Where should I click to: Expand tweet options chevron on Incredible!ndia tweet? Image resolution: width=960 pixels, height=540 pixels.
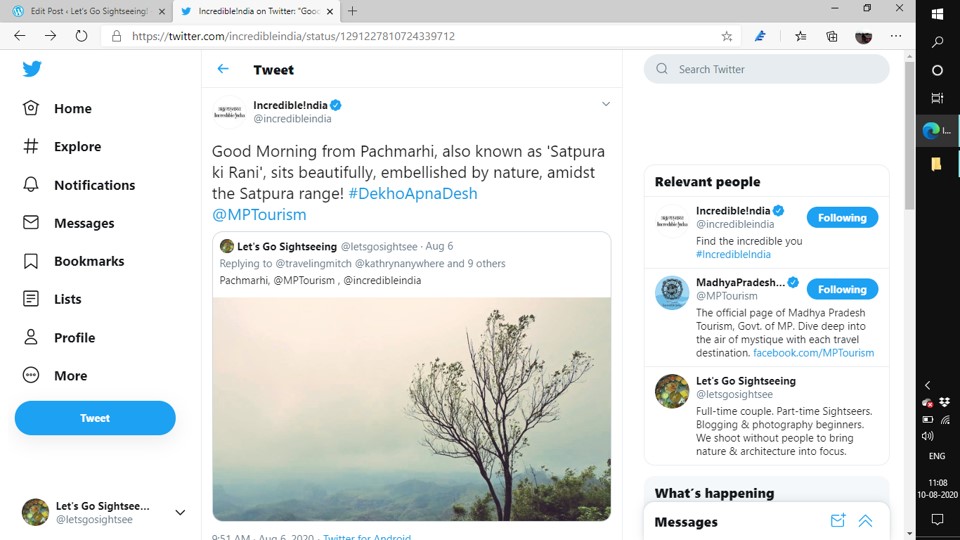click(605, 104)
